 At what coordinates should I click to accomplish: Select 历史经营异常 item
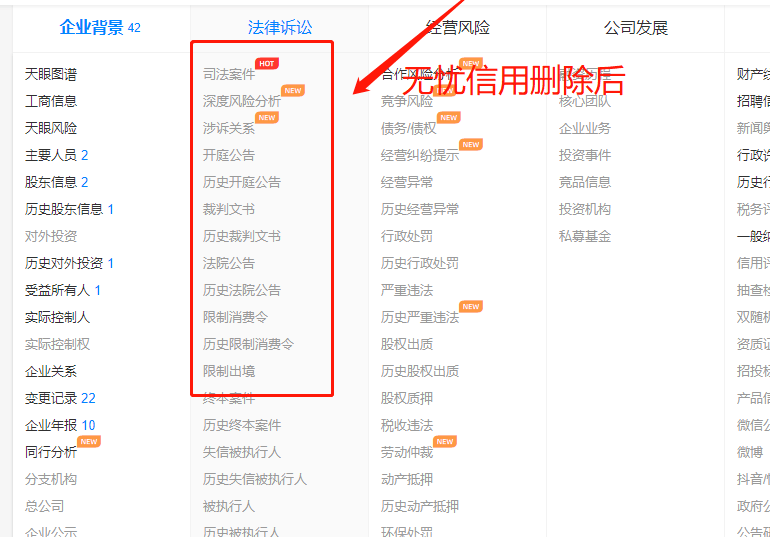coord(420,210)
